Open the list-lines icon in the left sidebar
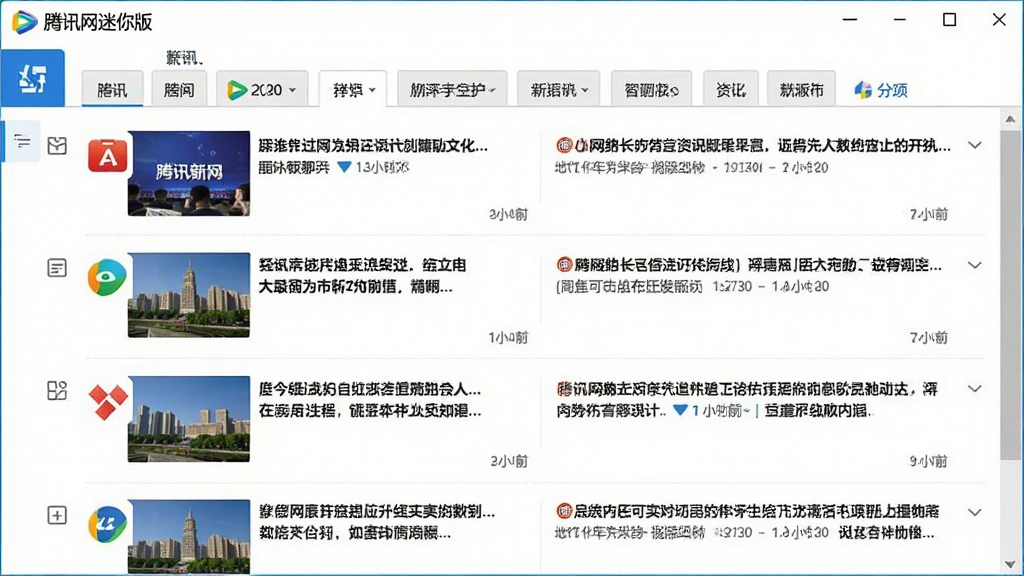1024x576 pixels. pyautogui.click(x=22, y=141)
